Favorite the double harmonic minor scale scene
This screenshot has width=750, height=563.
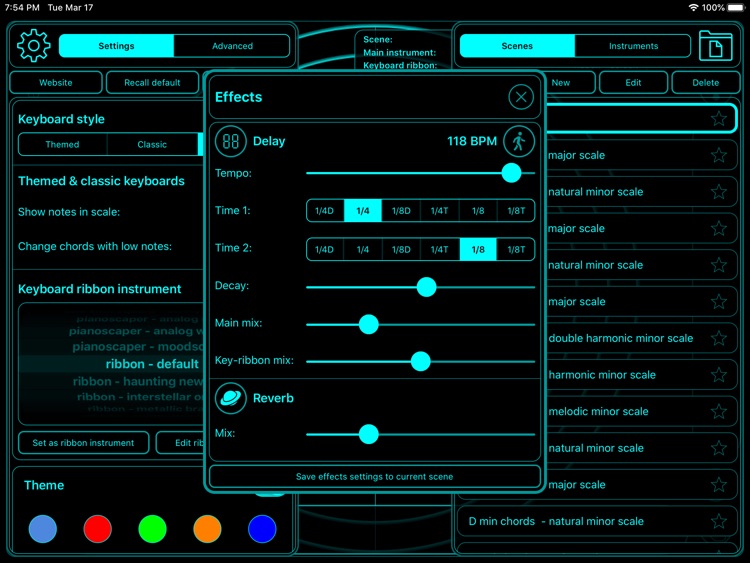point(718,338)
